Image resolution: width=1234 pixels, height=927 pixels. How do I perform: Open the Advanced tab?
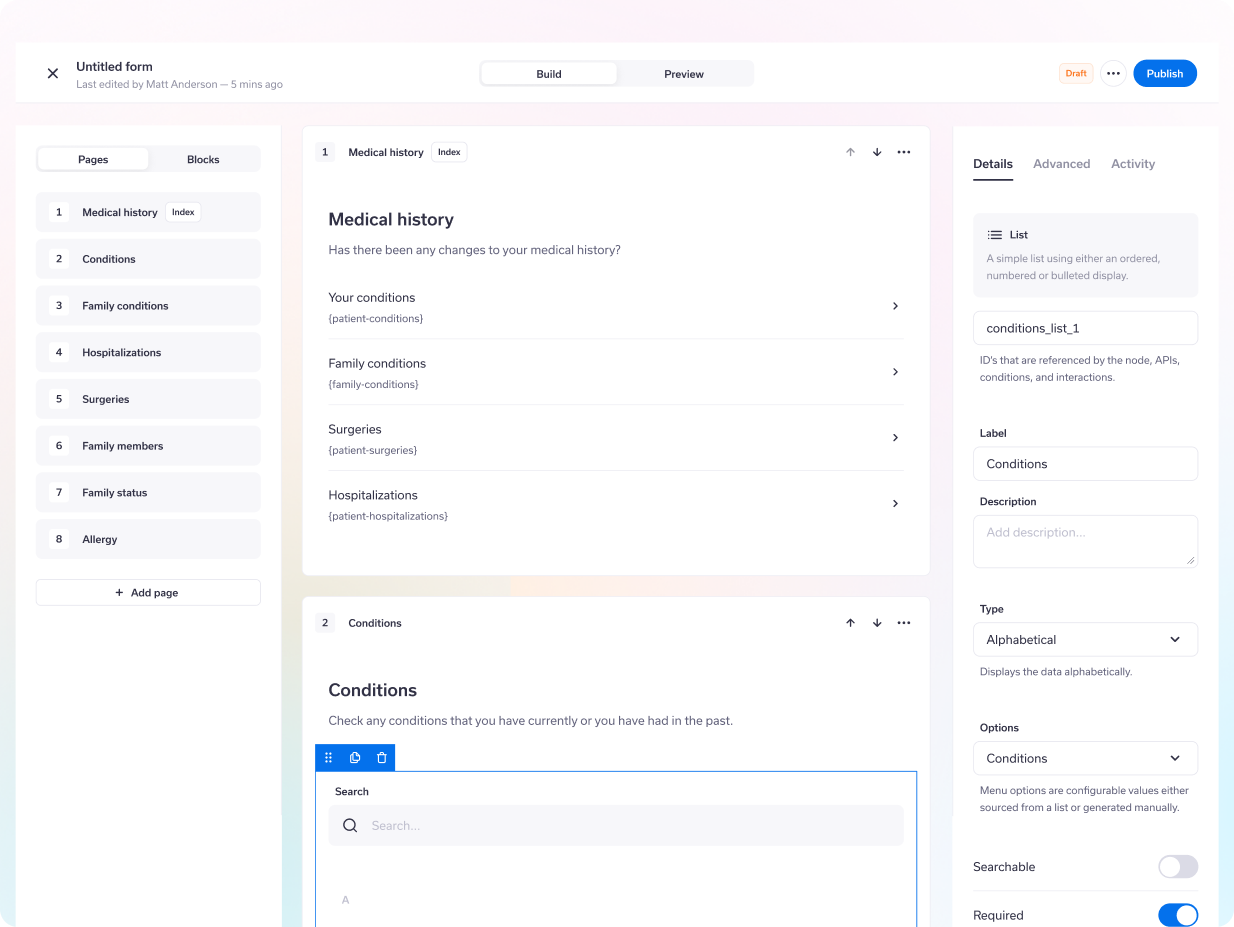point(1061,164)
